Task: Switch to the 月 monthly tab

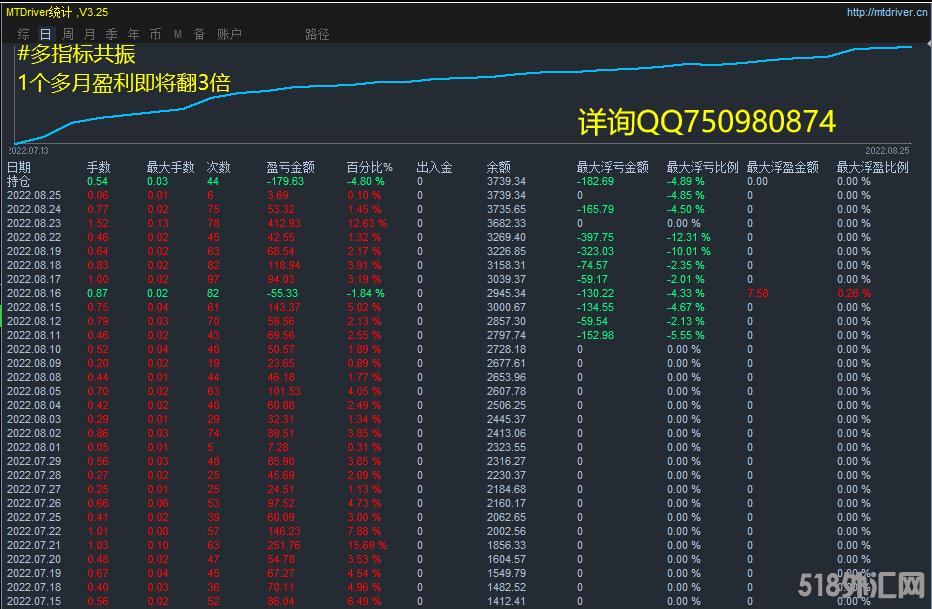Action: [x=90, y=34]
